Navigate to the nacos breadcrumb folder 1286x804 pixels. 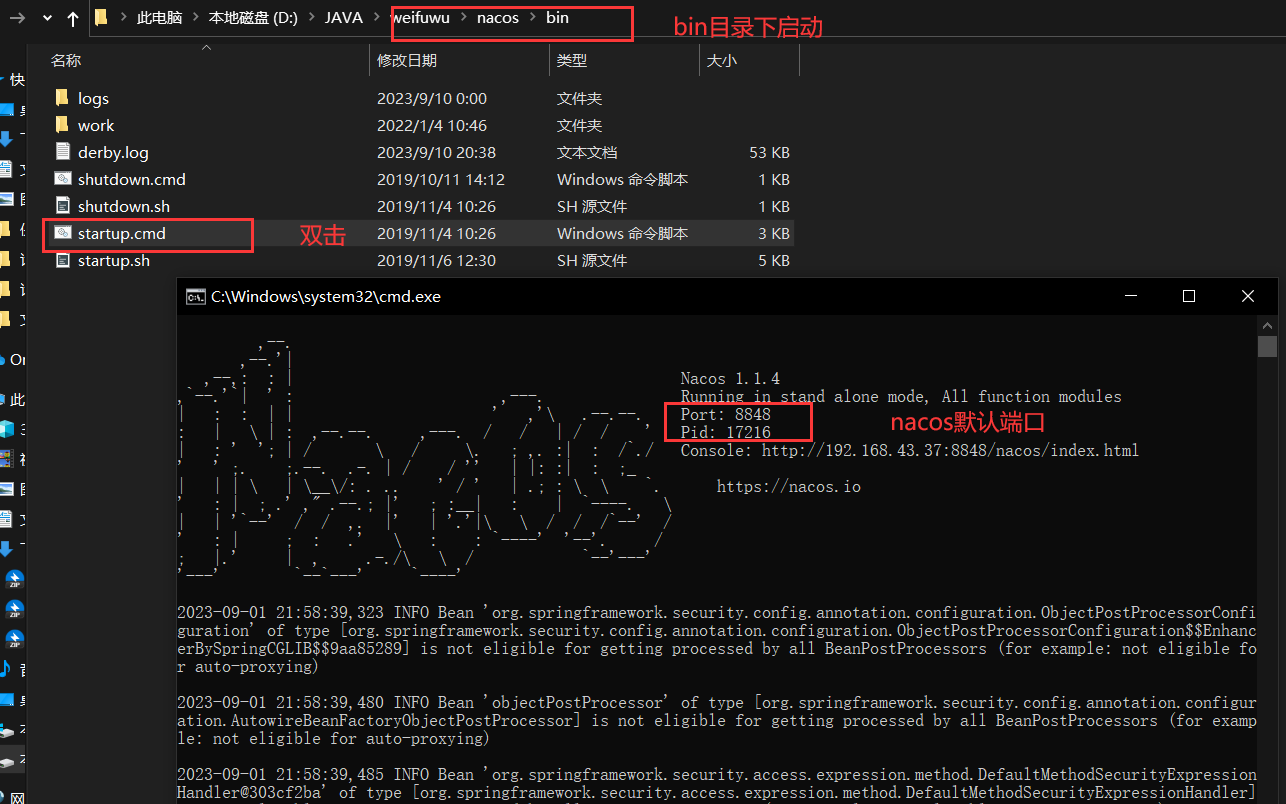[498, 18]
